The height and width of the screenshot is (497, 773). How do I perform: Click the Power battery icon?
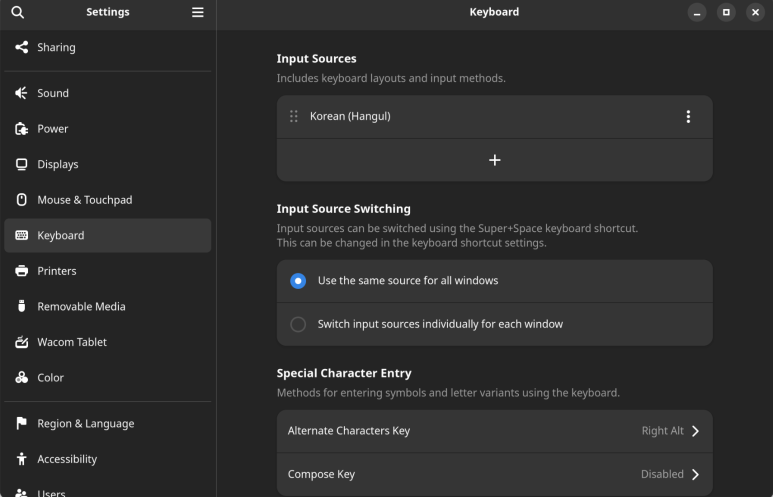pos(21,129)
